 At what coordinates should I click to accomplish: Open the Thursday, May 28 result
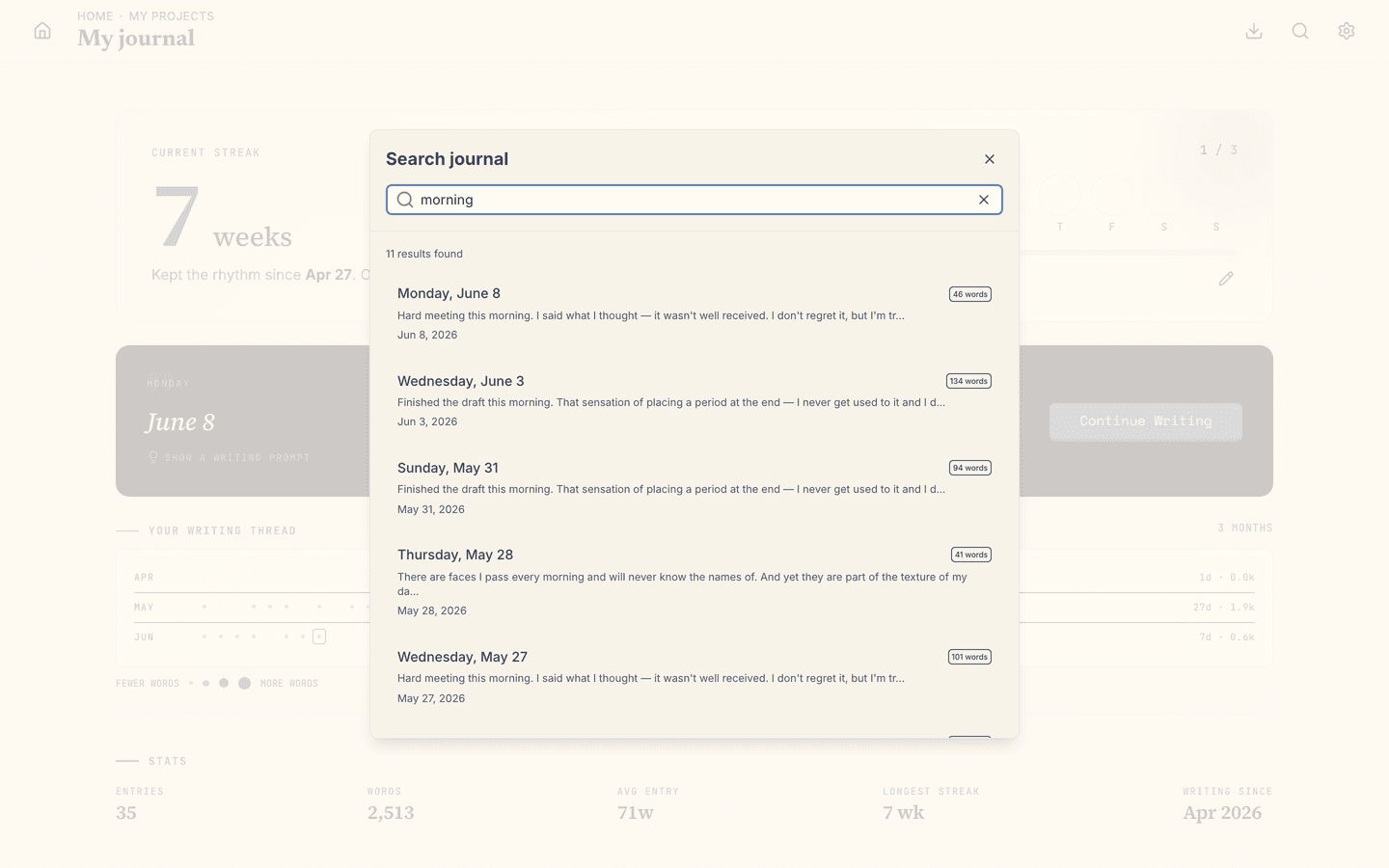click(x=694, y=582)
